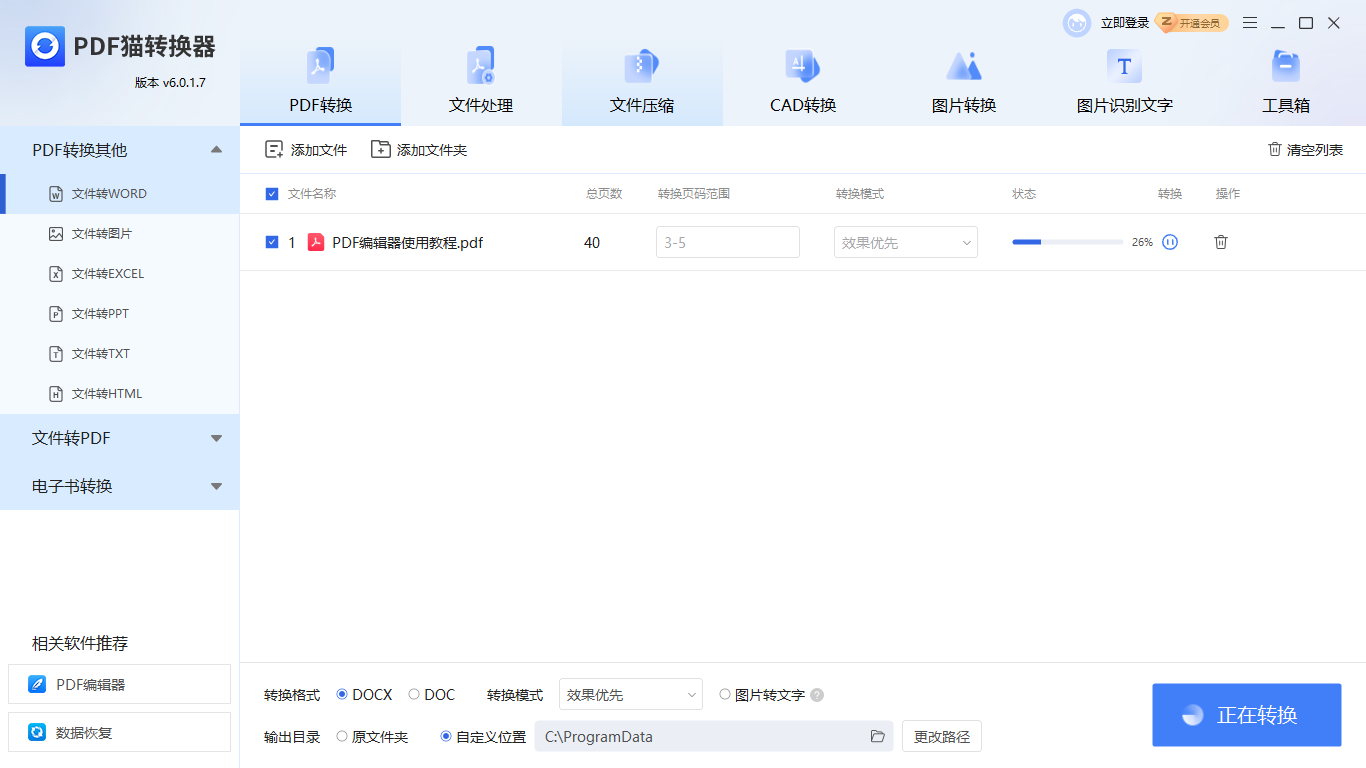Click the 26% conversion progress bar
Viewport: 1366px width, 768px height.
pyautogui.click(x=1068, y=242)
